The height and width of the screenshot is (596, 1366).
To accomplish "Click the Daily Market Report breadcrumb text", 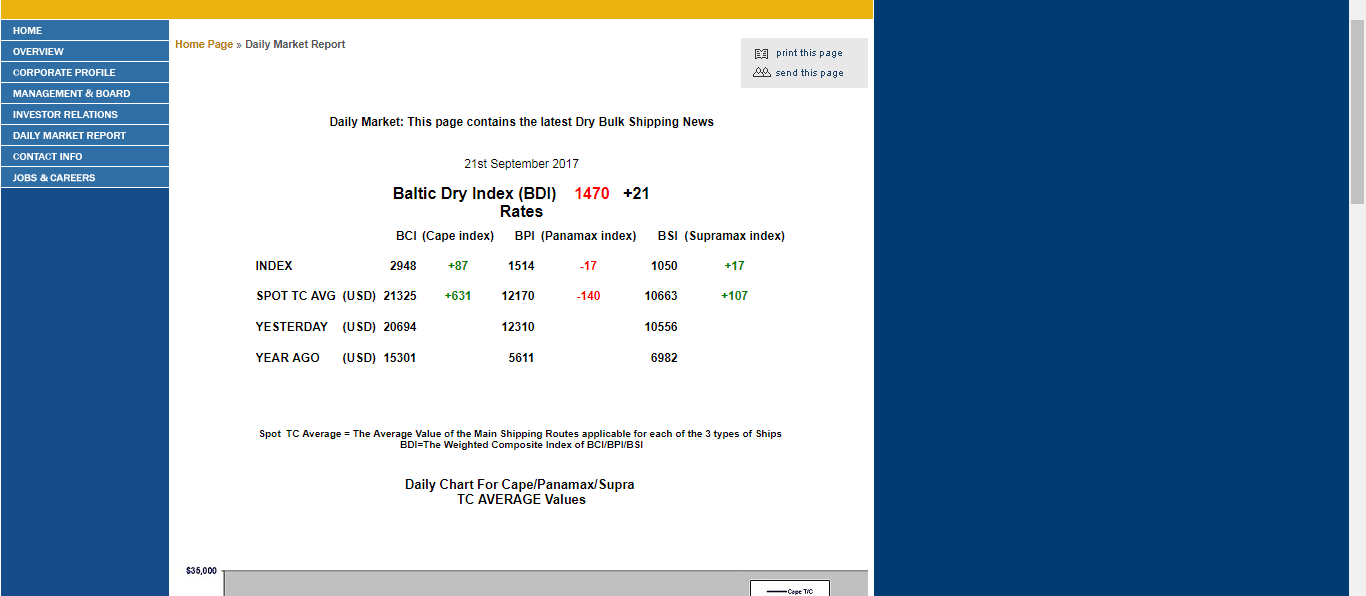I will click(296, 45).
